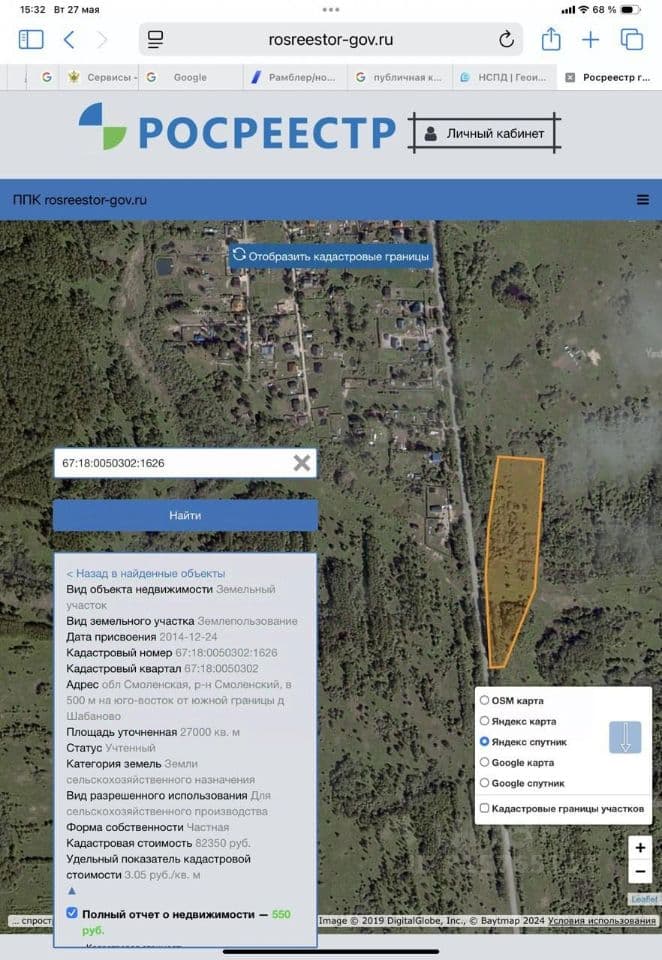Zoom out the map with minus button
This screenshot has height=960, width=662.
(x=640, y=871)
